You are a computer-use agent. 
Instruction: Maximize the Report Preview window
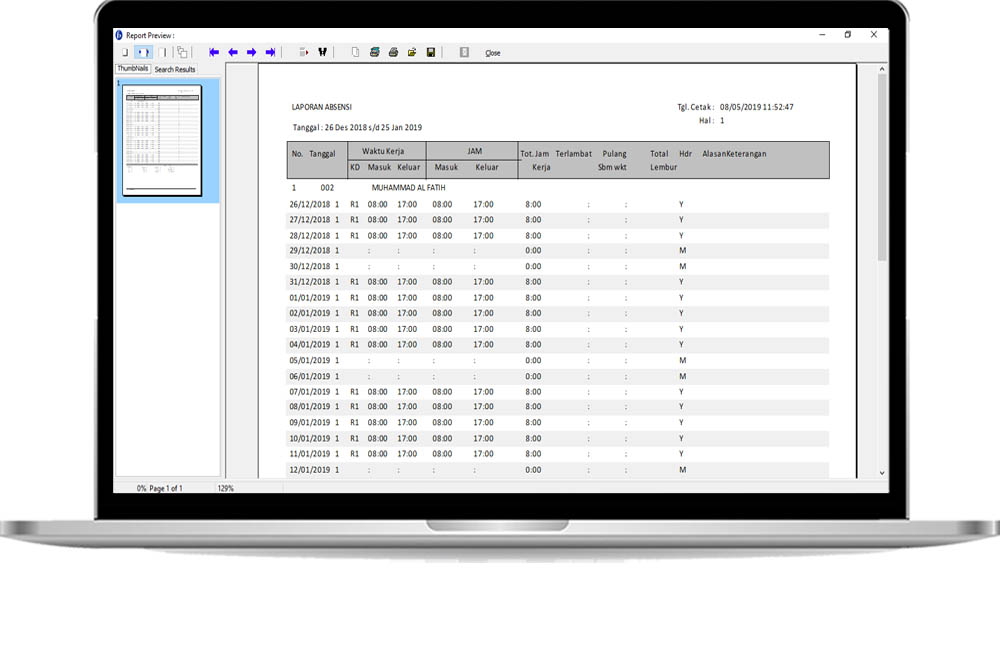pyautogui.click(x=848, y=35)
